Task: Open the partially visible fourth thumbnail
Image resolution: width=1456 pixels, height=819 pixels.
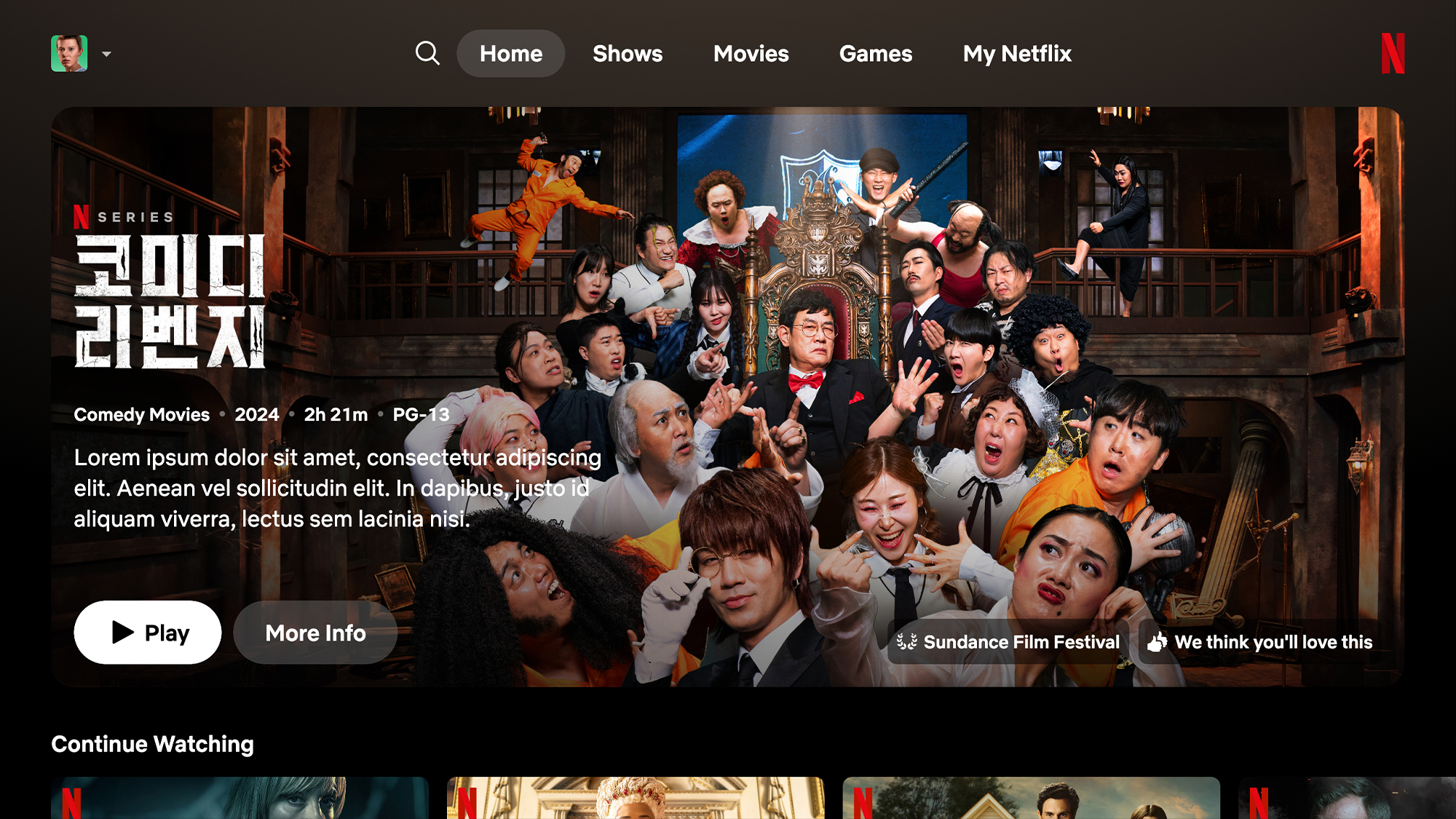Action: point(1347,798)
